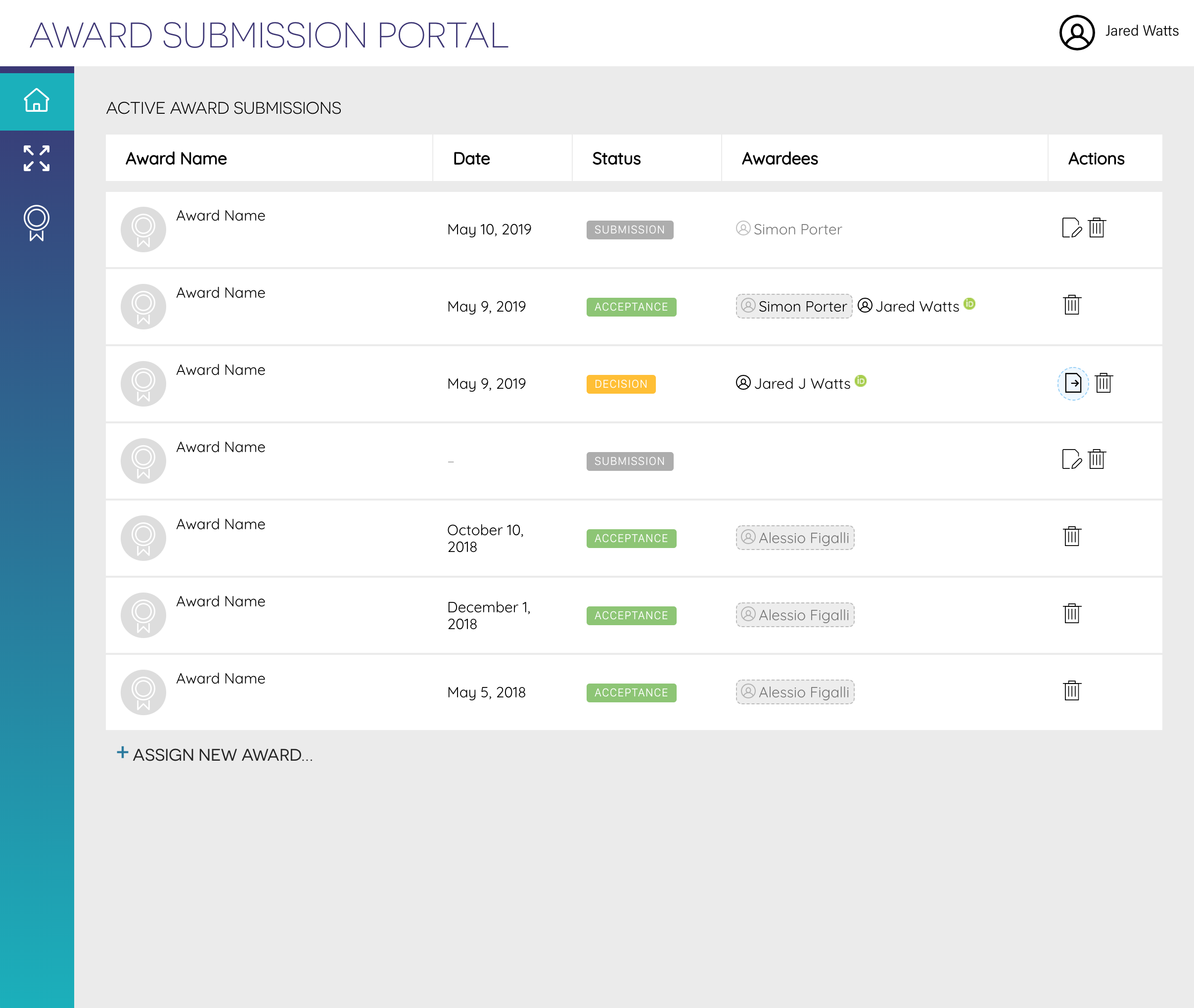Viewport: 1194px width, 1008px height.
Task: Click the orange DECISION status badge
Action: click(x=620, y=384)
